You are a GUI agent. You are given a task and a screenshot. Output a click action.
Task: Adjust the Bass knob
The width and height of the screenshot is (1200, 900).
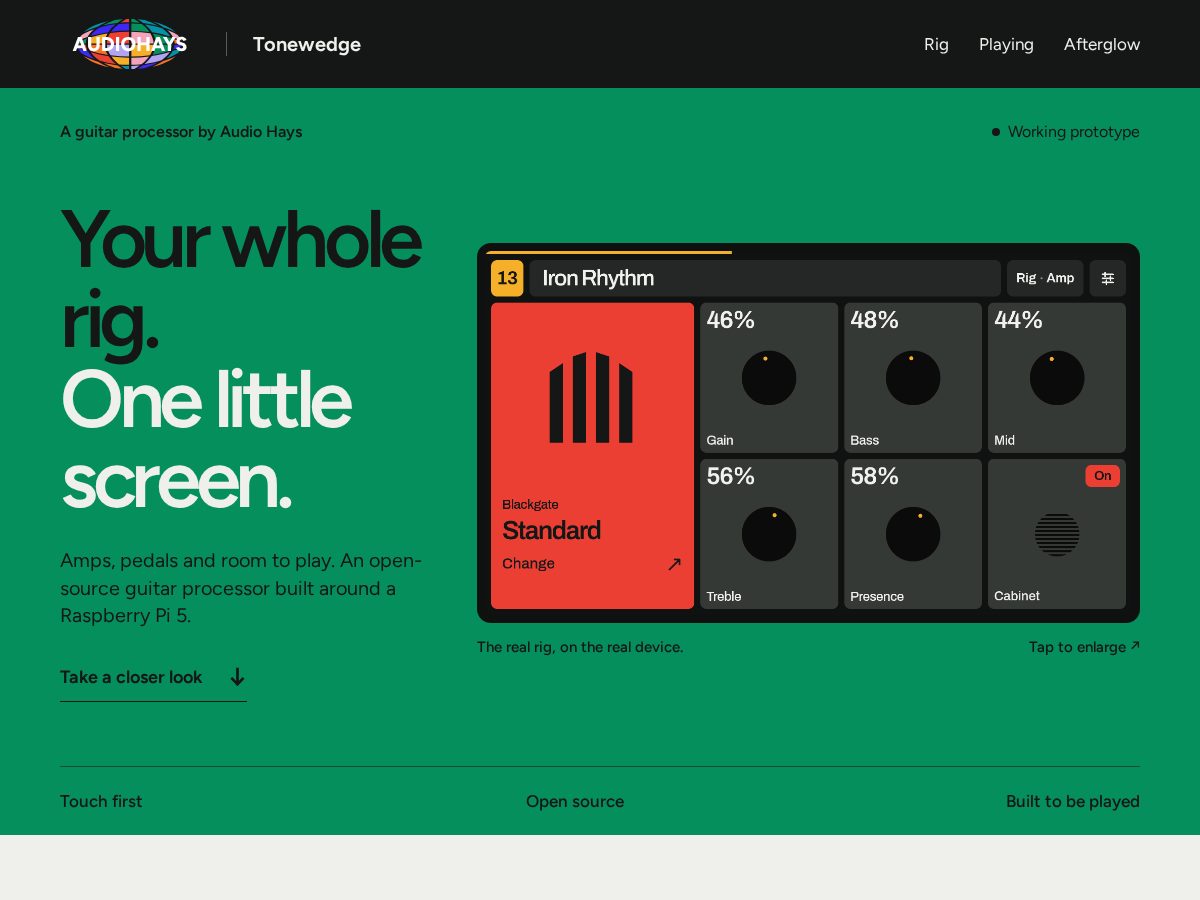(913, 378)
